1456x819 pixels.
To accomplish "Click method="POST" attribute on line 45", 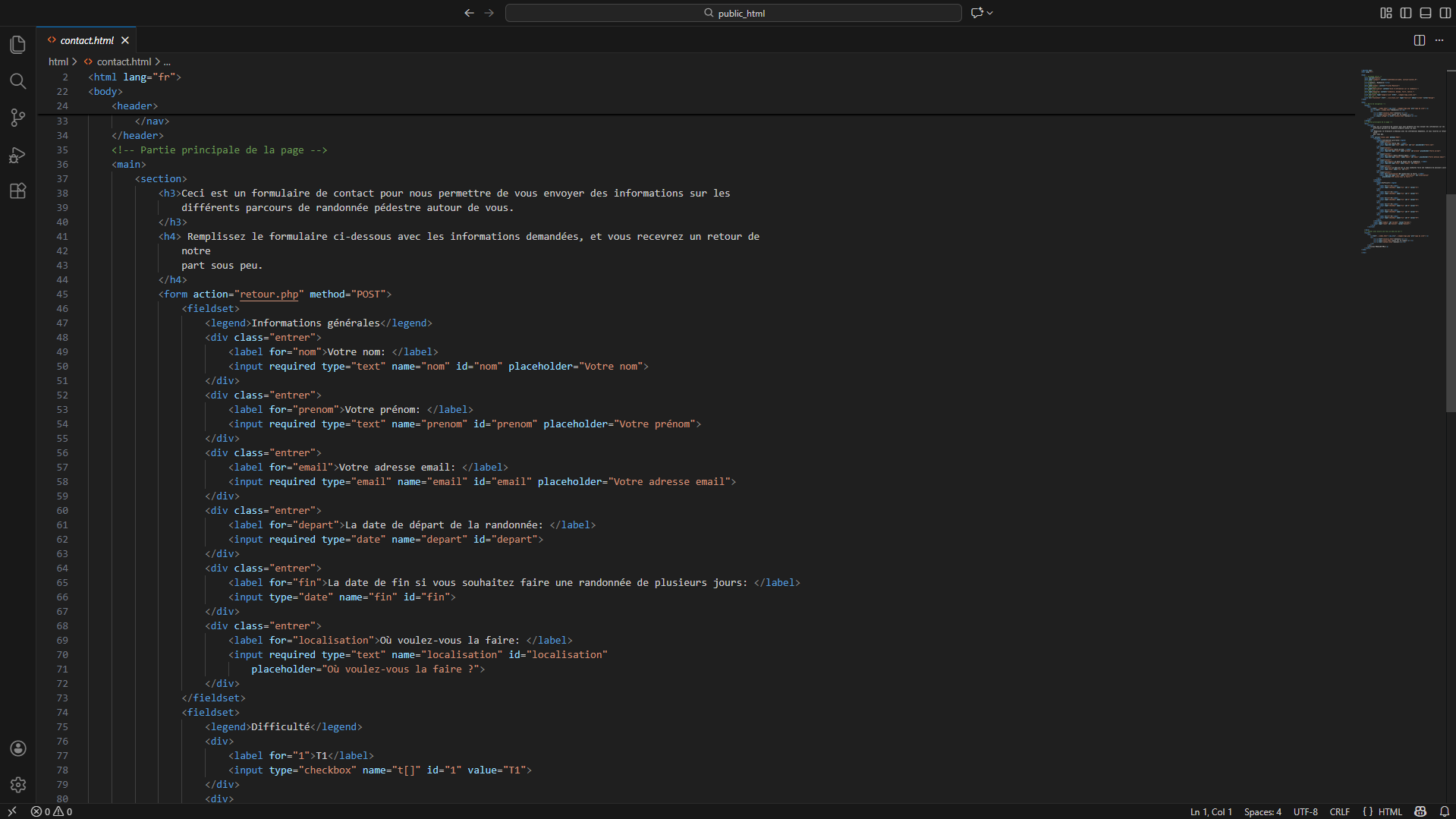I will click(x=347, y=294).
